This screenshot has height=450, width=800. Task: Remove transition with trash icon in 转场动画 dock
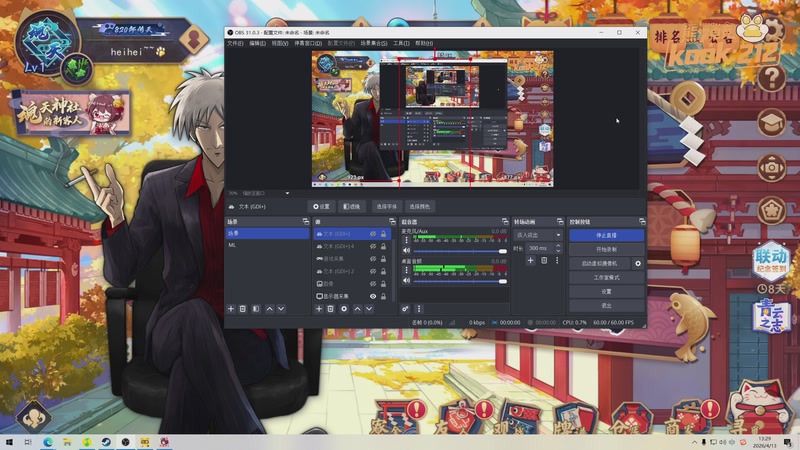(x=544, y=260)
